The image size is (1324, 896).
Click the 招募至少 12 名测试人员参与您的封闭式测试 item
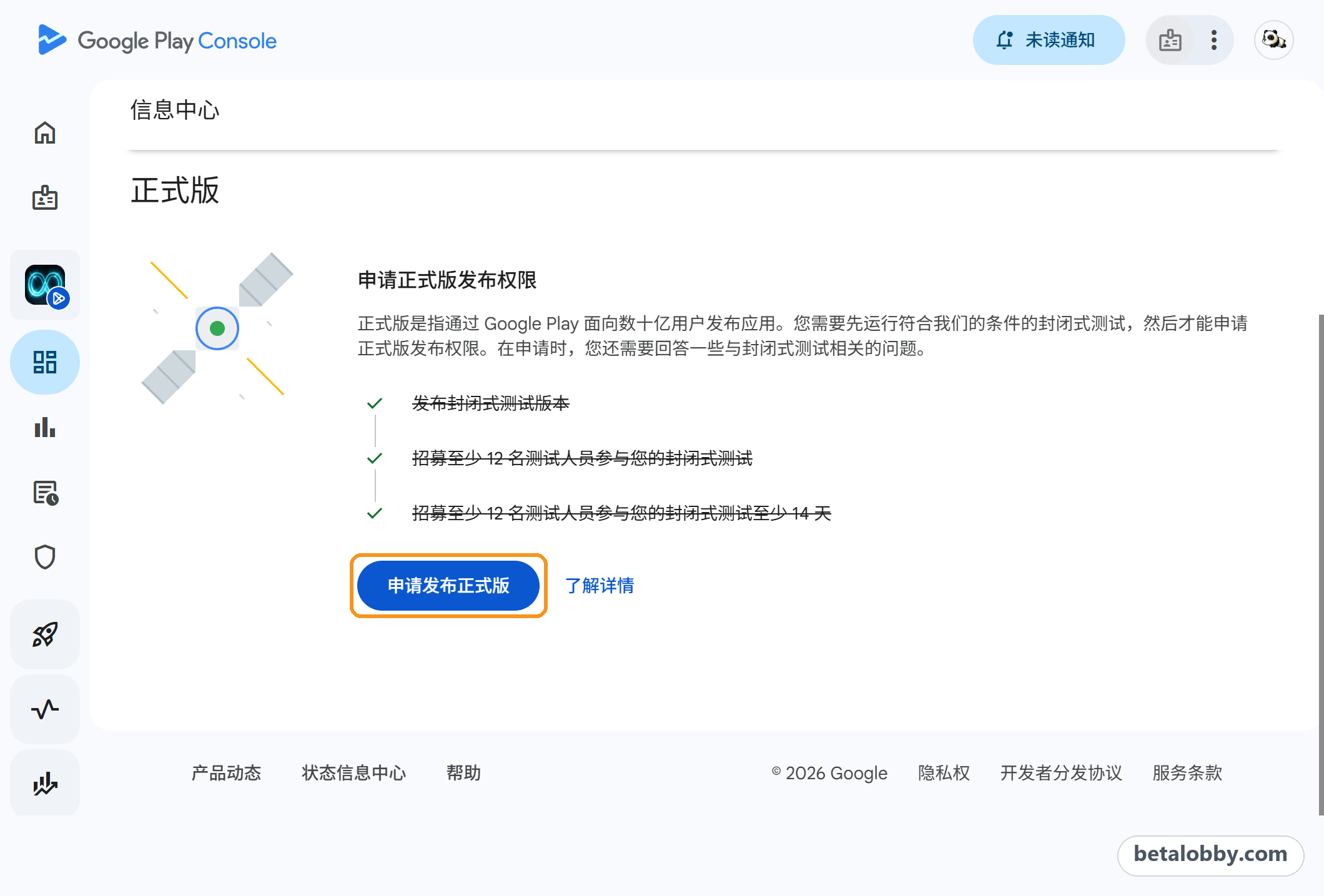point(582,458)
